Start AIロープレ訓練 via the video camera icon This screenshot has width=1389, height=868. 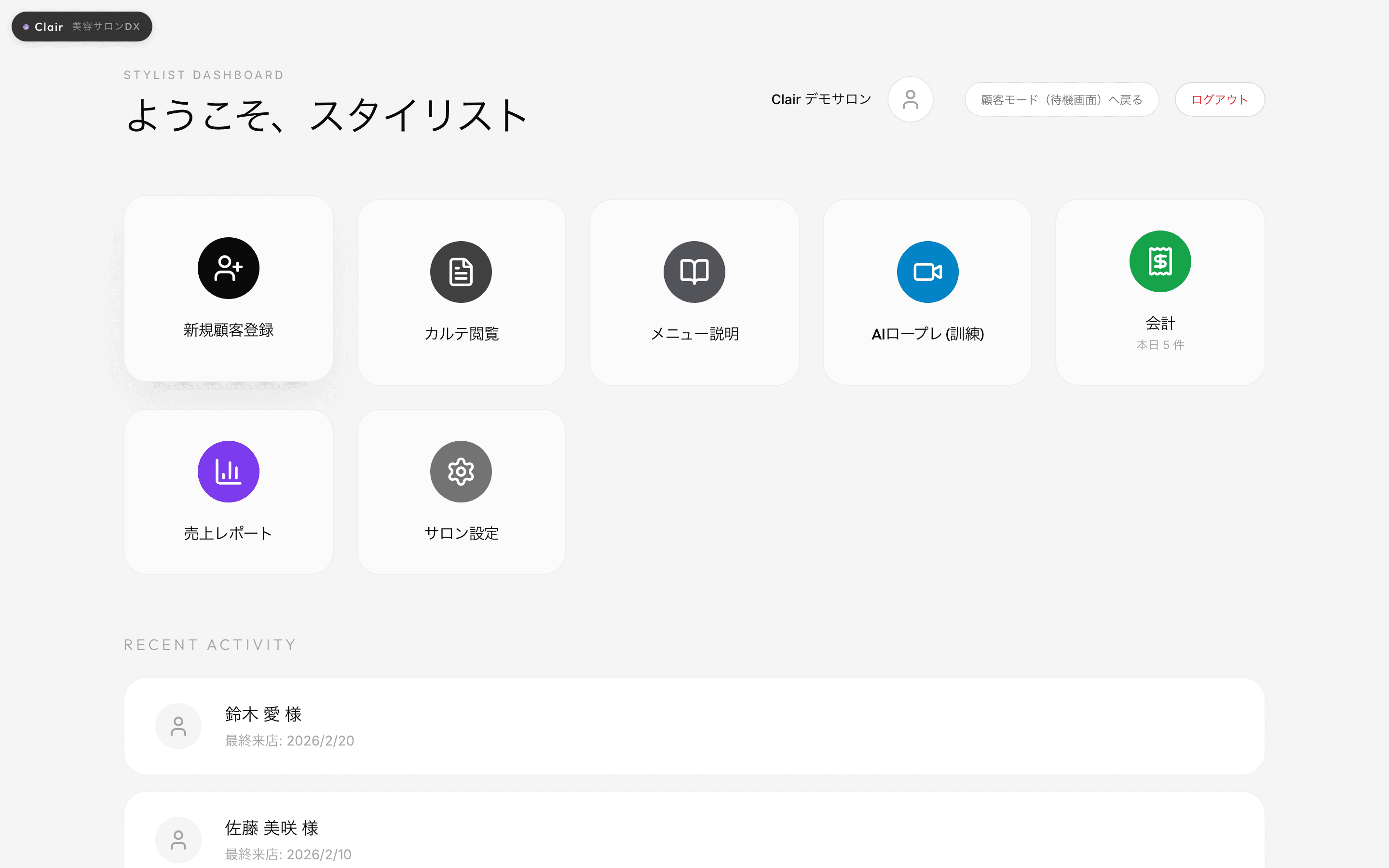(x=927, y=271)
